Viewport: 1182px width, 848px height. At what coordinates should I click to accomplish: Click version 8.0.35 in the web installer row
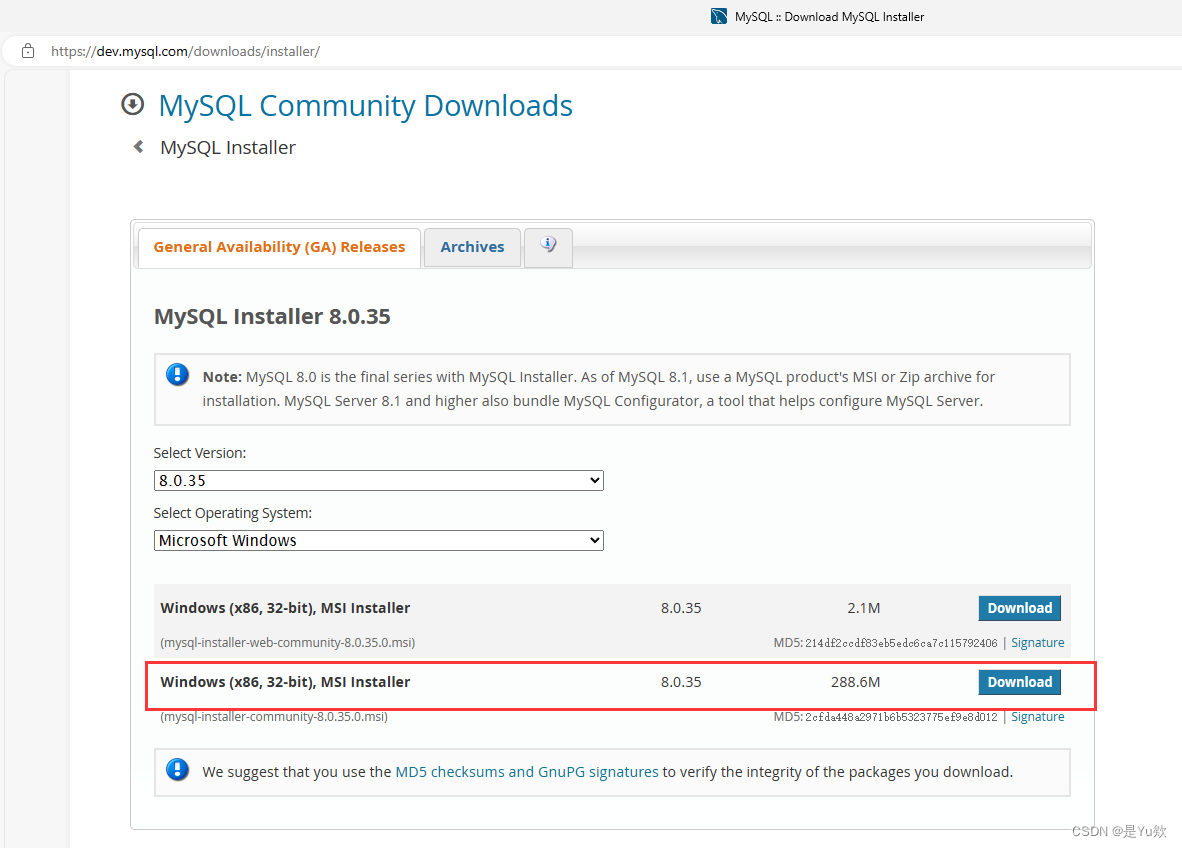coord(681,608)
